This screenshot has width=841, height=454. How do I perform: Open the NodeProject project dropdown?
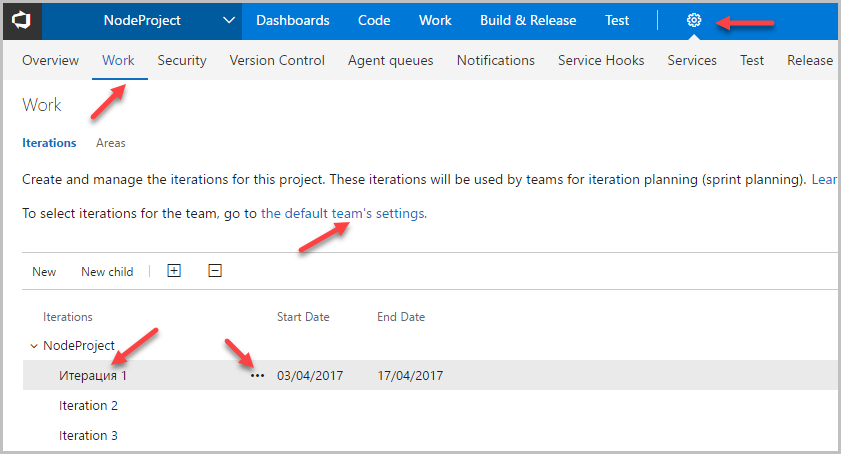(229, 20)
